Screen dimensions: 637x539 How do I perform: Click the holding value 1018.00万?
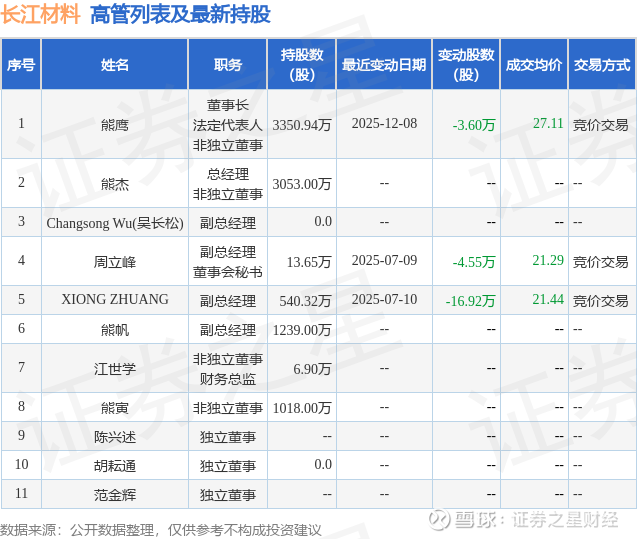coord(302,408)
